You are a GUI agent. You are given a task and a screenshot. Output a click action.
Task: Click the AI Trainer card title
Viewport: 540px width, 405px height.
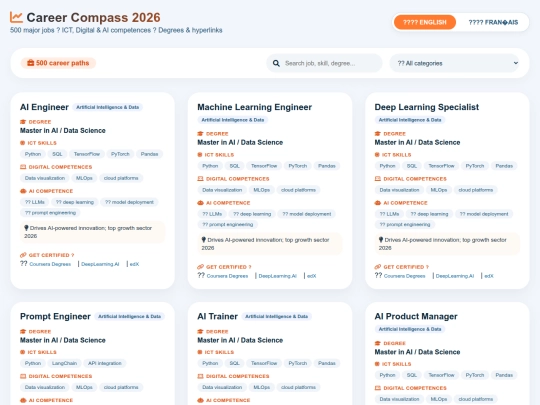coord(217,316)
